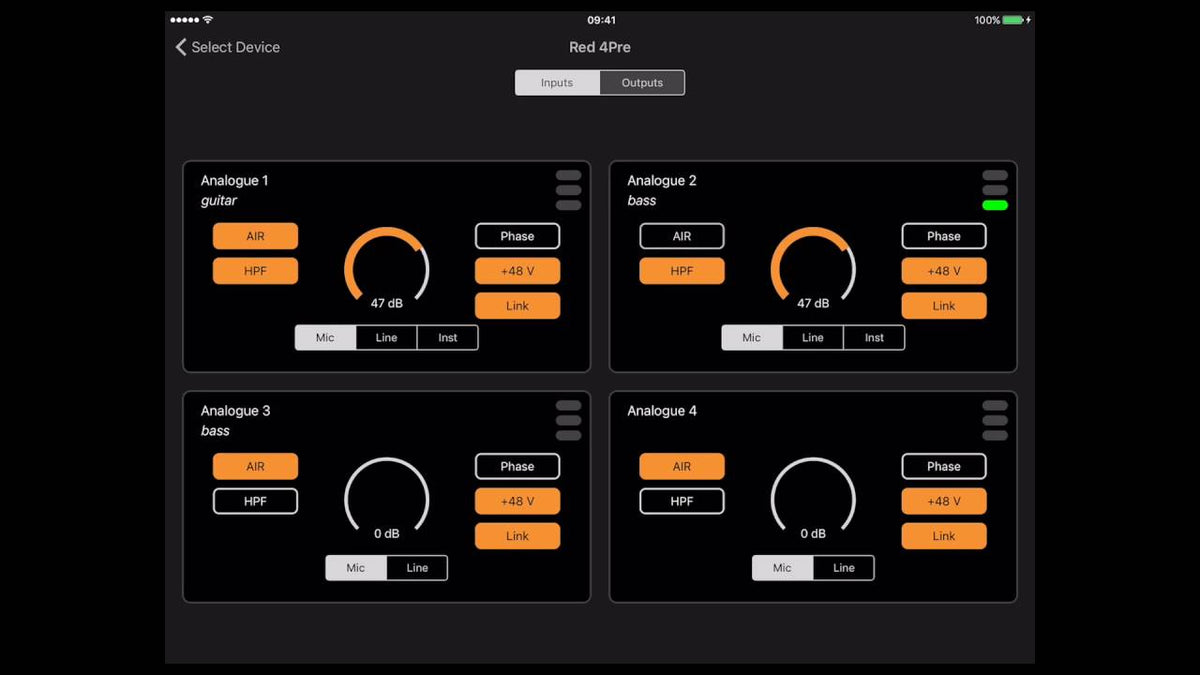Select Mic input for Analogue 4
Viewport: 1200px width, 675px height.
click(782, 568)
